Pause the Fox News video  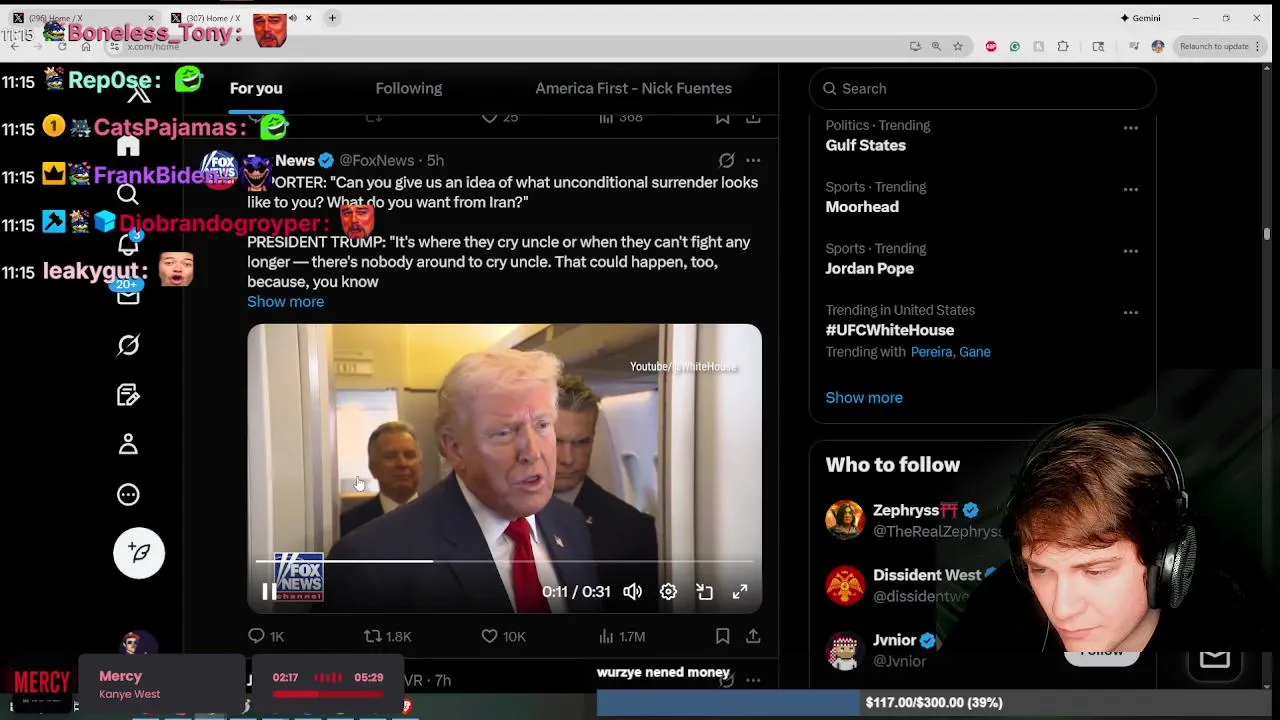[269, 592]
